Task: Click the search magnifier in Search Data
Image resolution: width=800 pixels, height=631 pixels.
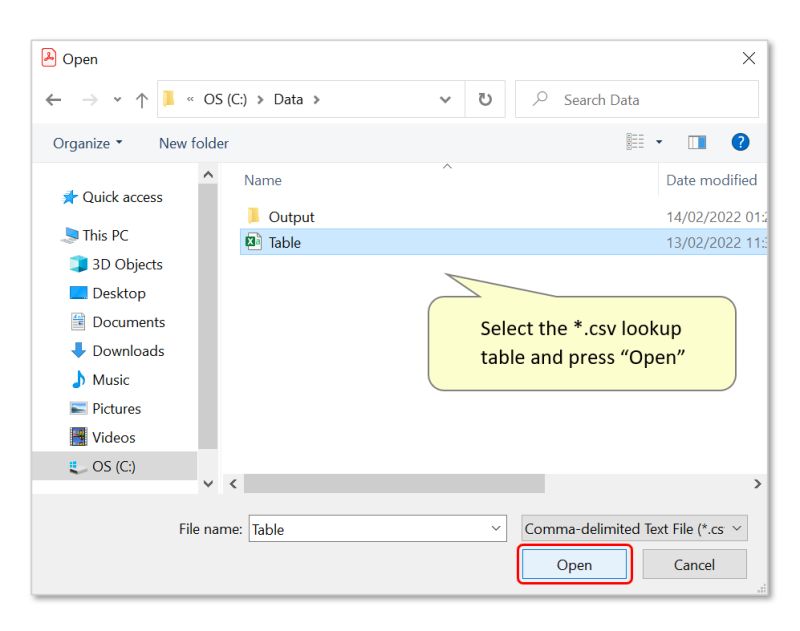Action: click(x=540, y=99)
